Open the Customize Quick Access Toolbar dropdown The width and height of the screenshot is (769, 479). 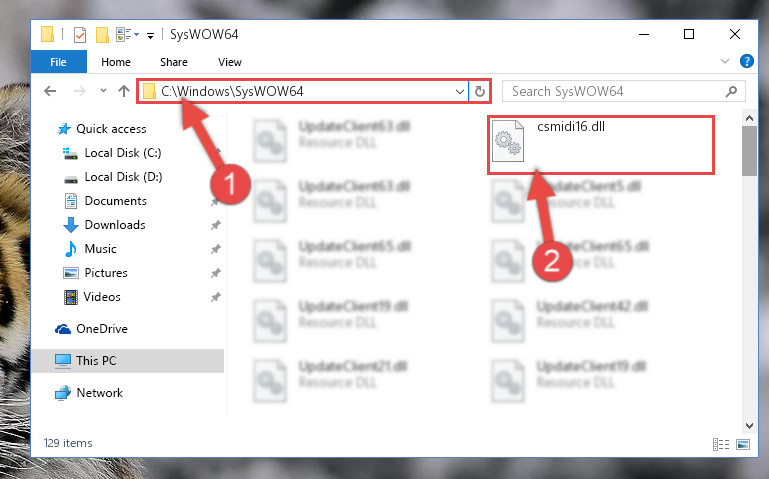150,35
